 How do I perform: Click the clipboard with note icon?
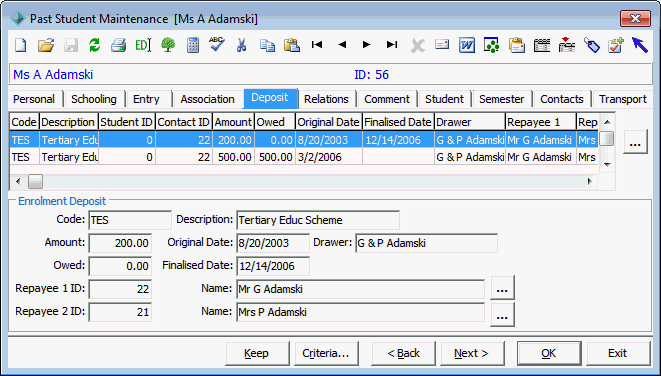(516, 45)
